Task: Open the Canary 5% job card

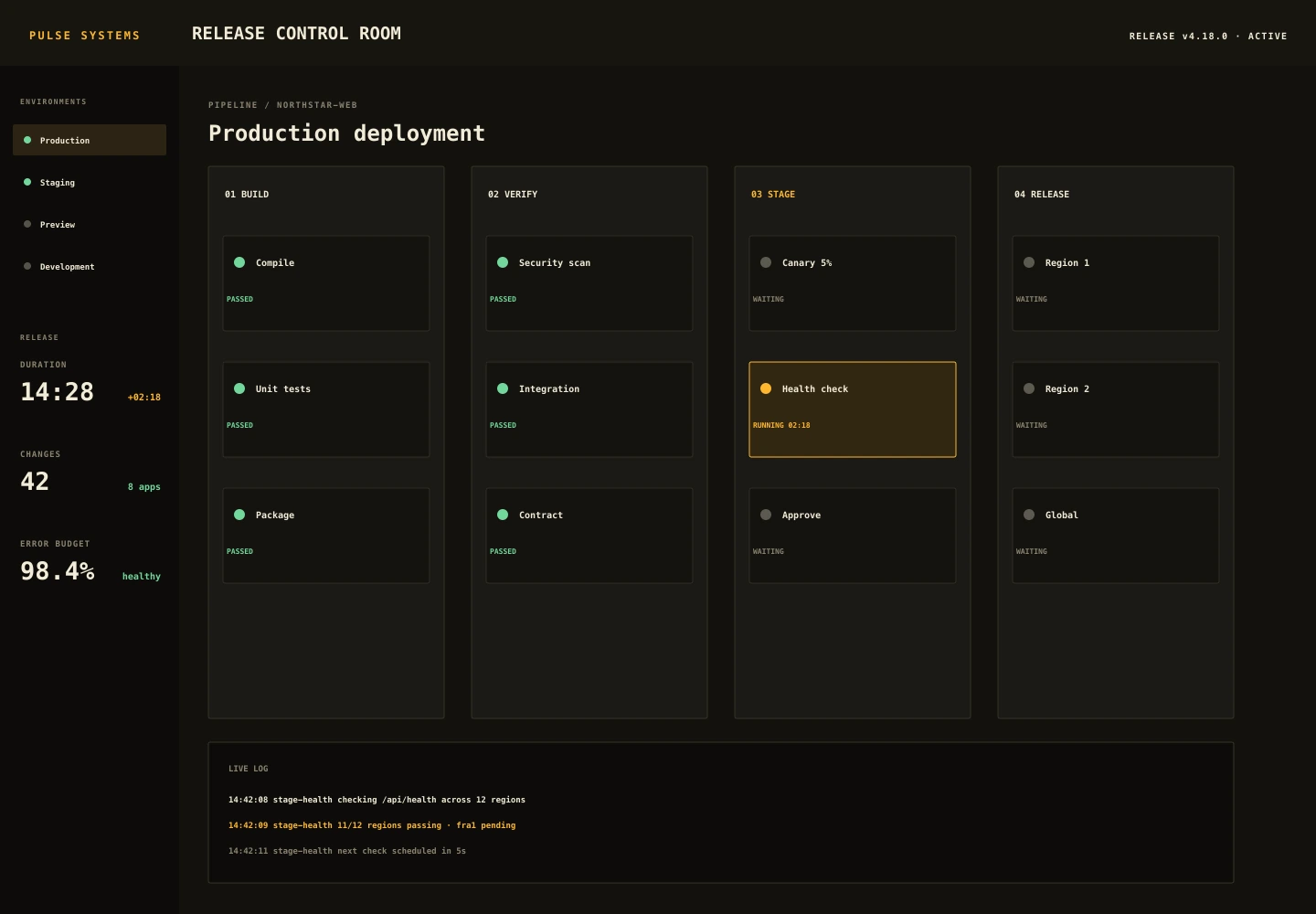Action: [853, 283]
